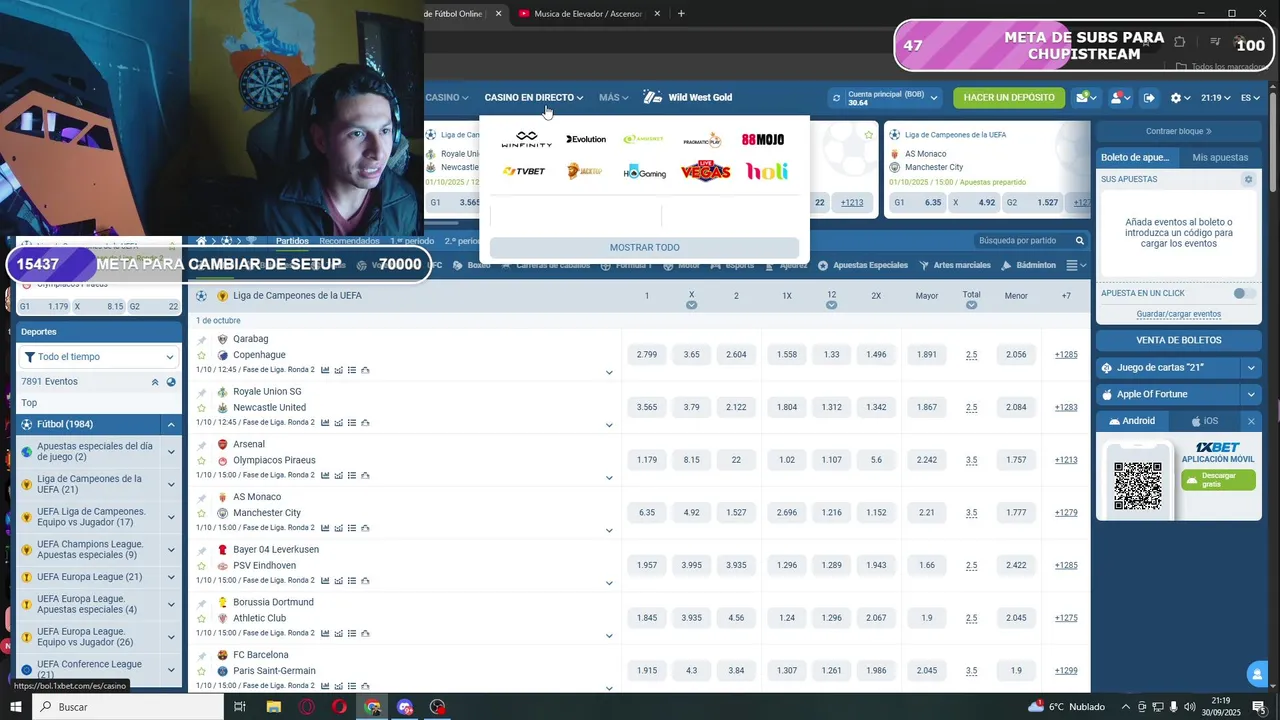Click Contraer bloque button
Viewport: 1280px width, 720px height.
pyautogui.click(x=1178, y=131)
